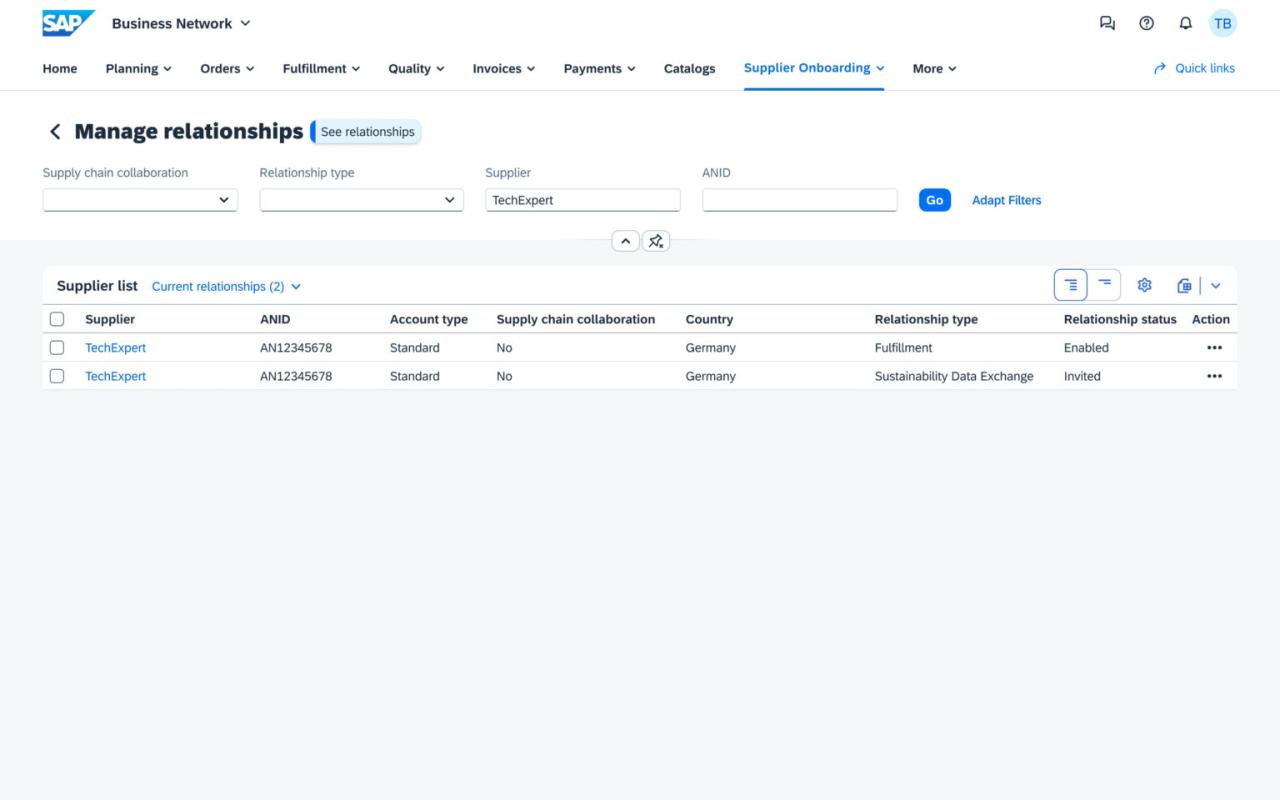Screen dimensions: 1280x800
Task: Click the See relationships button
Action: pyautogui.click(x=367, y=131)
